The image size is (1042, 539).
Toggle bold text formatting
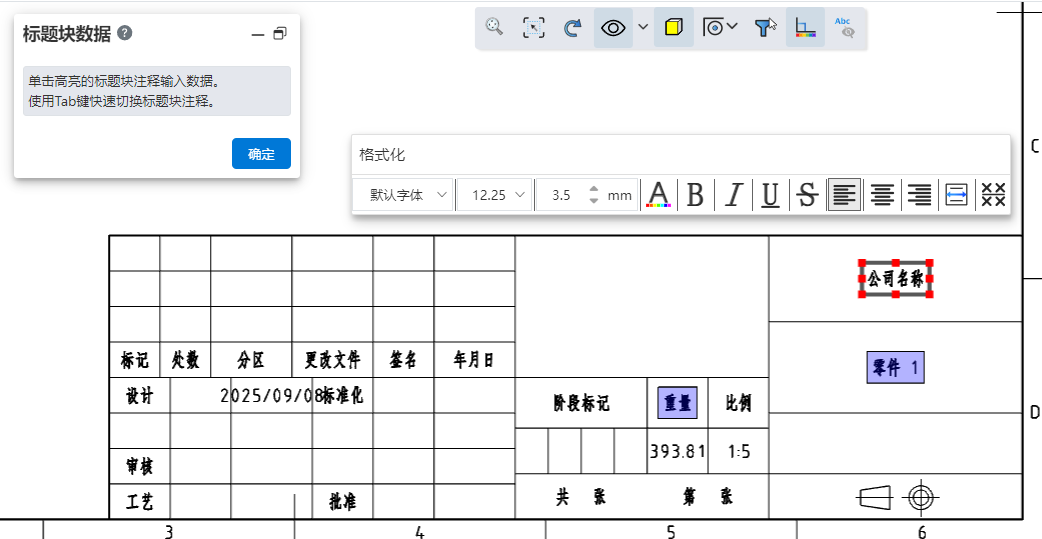tap(695, 195)
